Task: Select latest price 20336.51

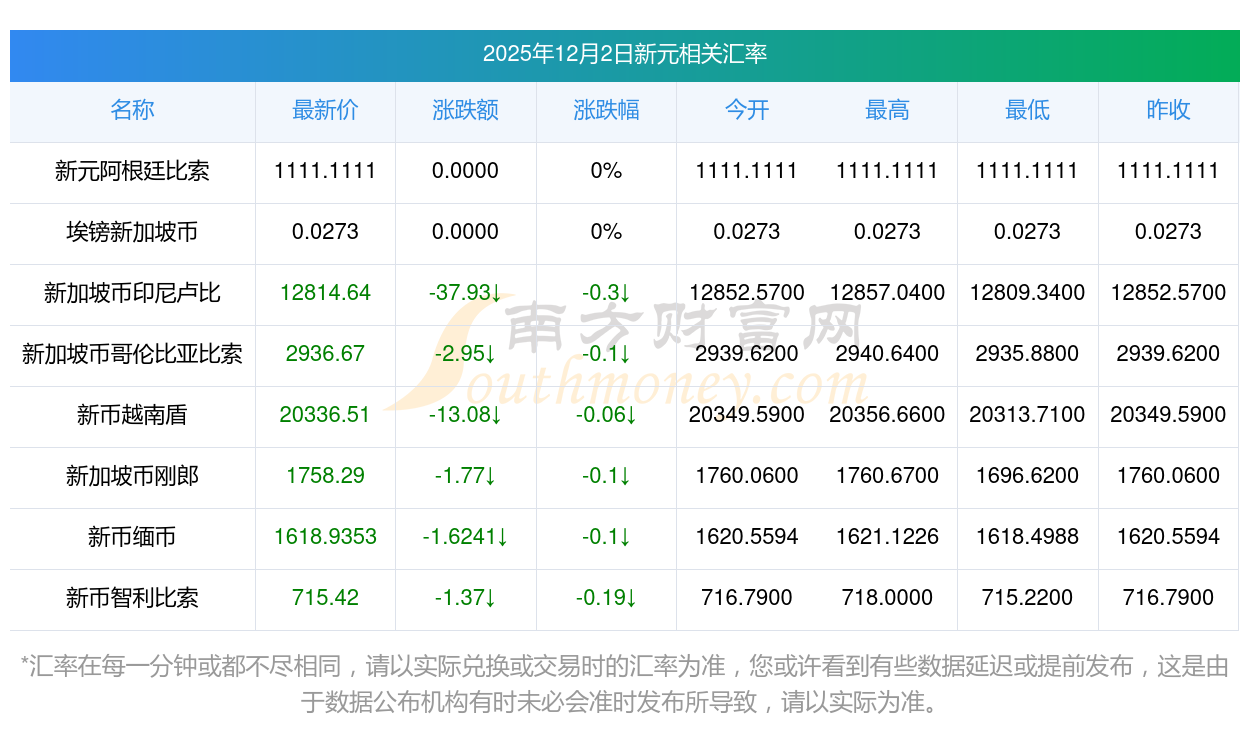Action: click(325, 415)
